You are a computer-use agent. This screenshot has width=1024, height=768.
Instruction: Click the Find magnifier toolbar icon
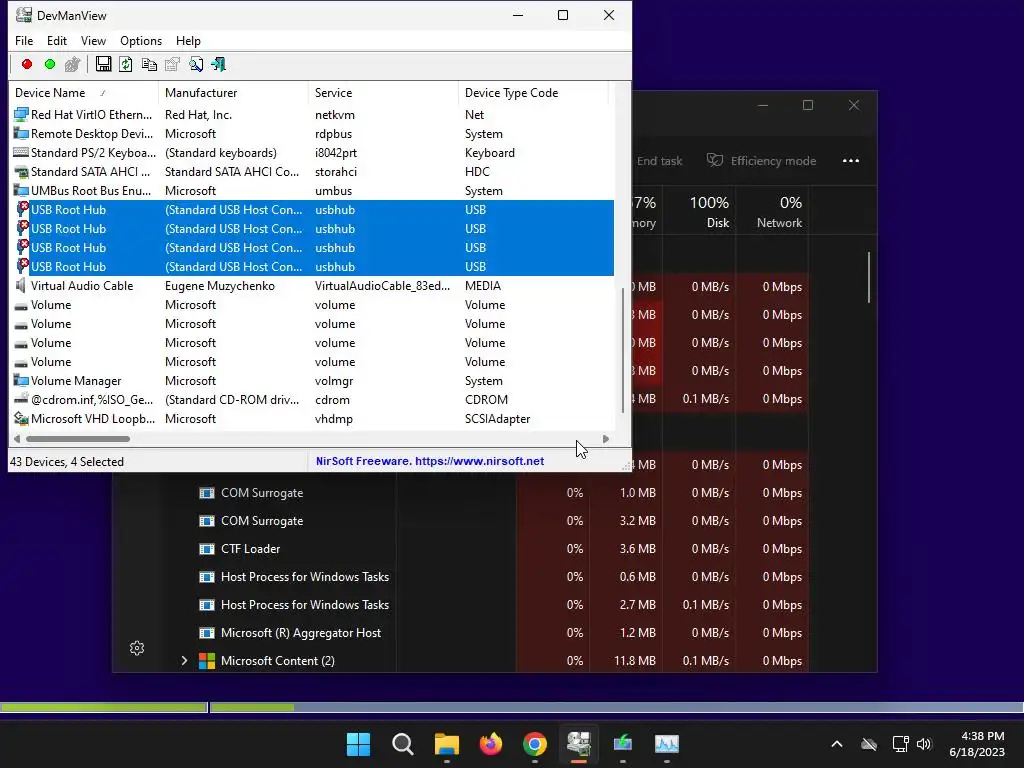coord(195,64)
